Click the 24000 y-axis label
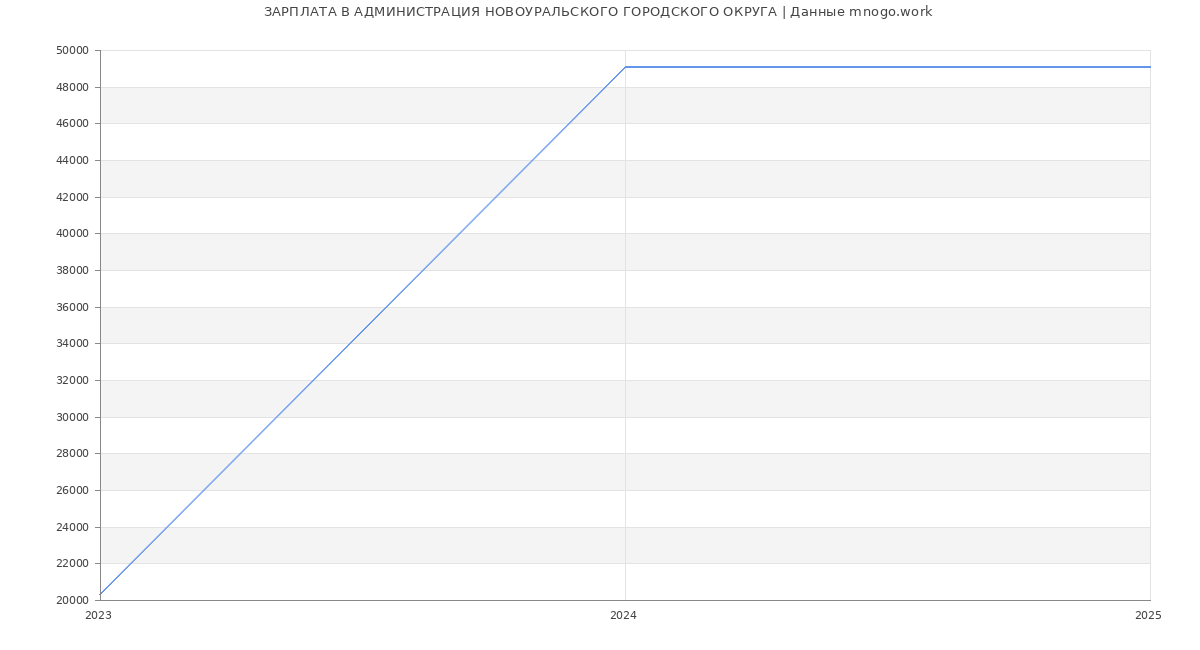Screen dimensions: 1200x650 (x=72, y=527)
